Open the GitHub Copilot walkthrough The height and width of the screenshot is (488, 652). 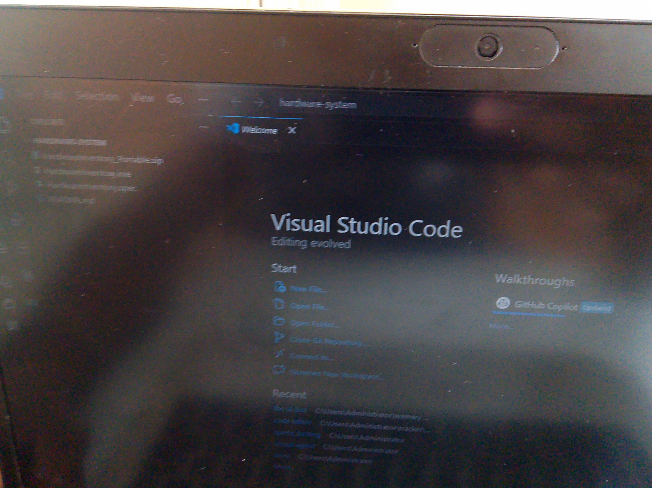pyautogui.click(x=546, y=306)
